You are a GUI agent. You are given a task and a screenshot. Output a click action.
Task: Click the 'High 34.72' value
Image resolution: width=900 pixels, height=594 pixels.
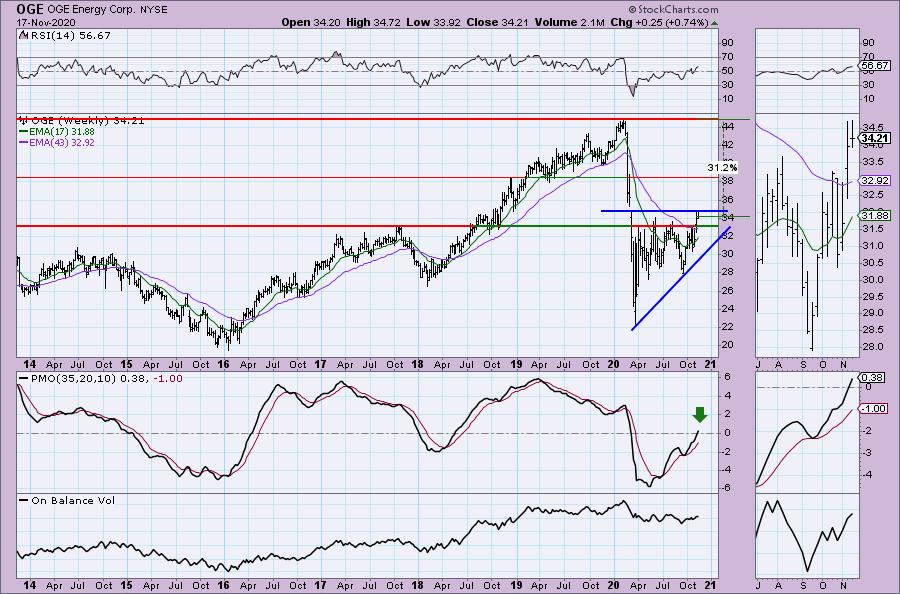click(x=373, y=22)
